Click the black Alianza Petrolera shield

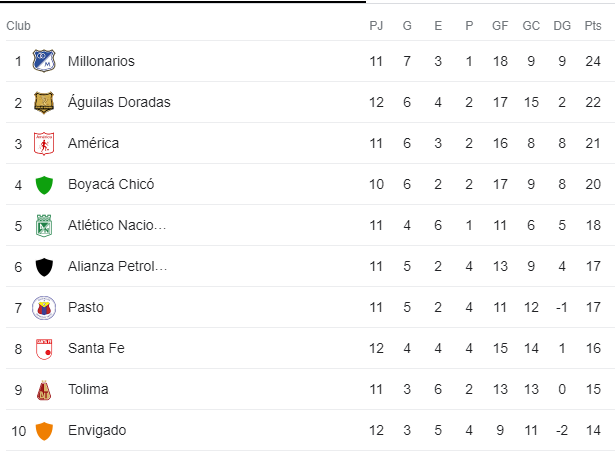pos(44,267)
